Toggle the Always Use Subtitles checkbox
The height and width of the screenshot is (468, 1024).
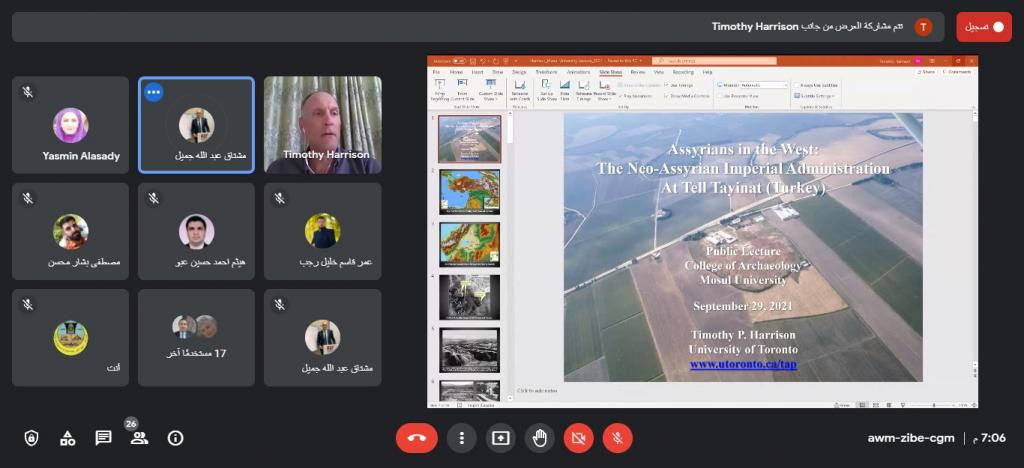tap(797, 85)
